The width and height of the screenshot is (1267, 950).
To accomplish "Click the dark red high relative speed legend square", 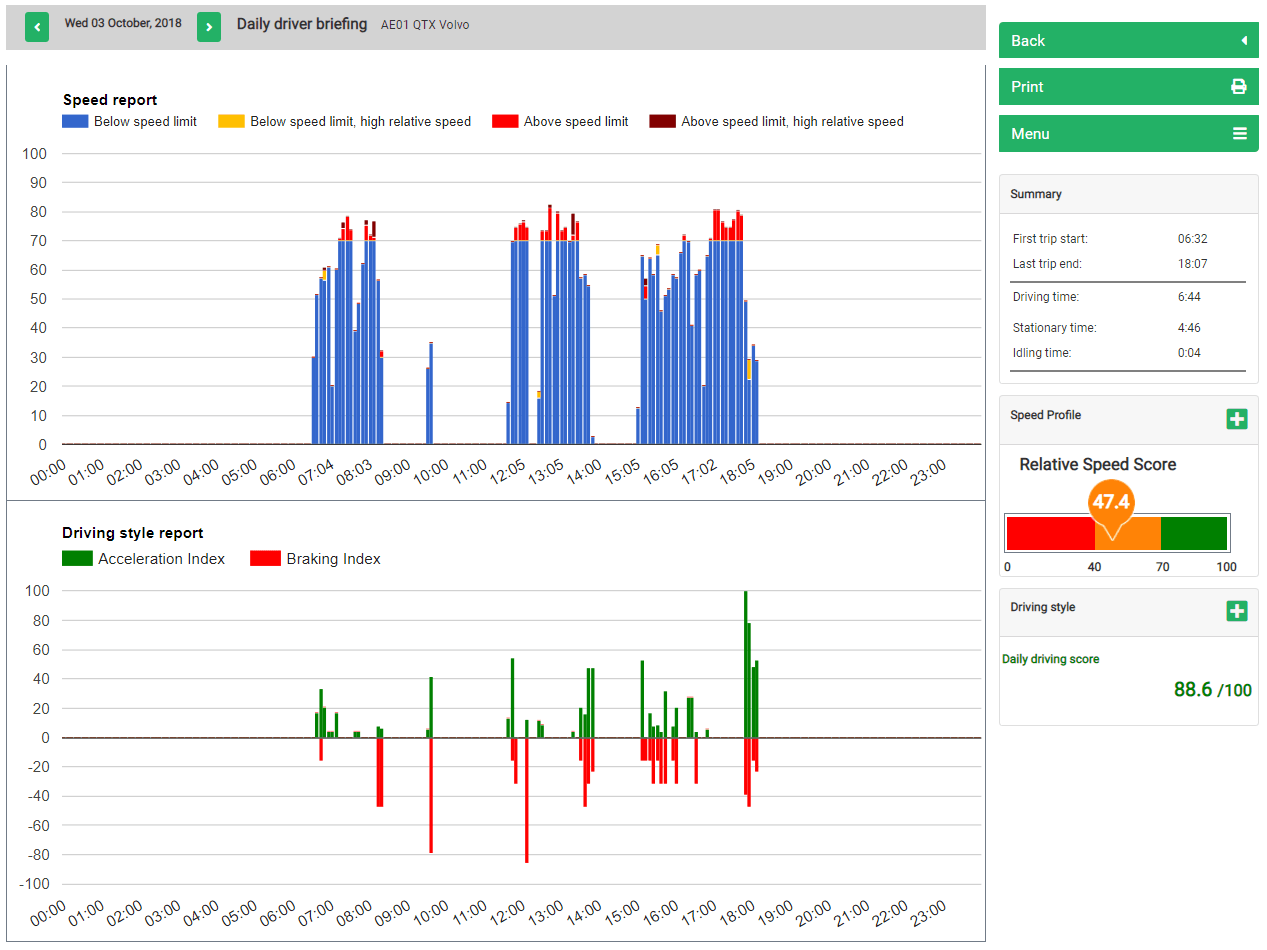I will point(662,121).
